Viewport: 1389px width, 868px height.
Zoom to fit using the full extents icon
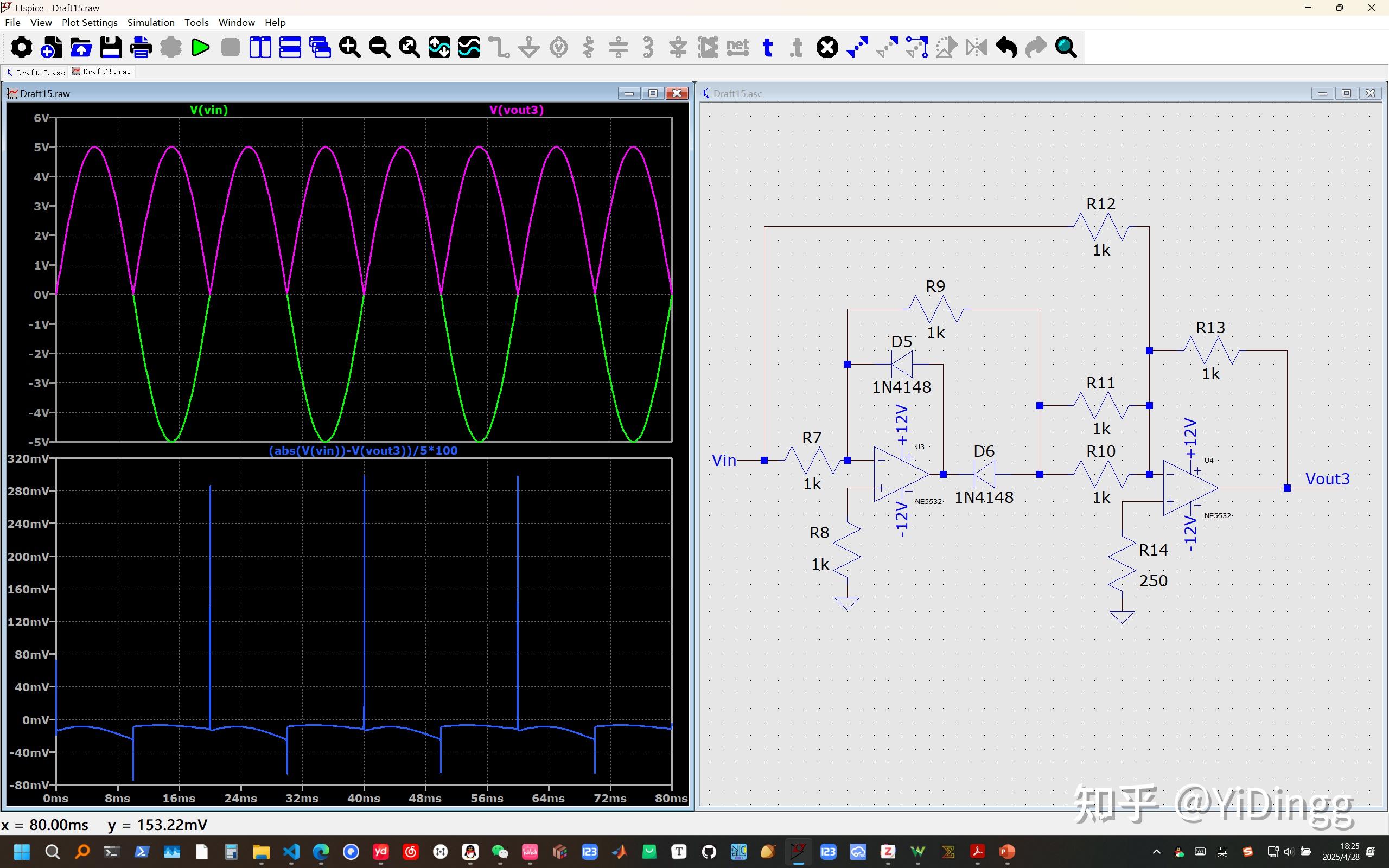[x=409, y=47]
